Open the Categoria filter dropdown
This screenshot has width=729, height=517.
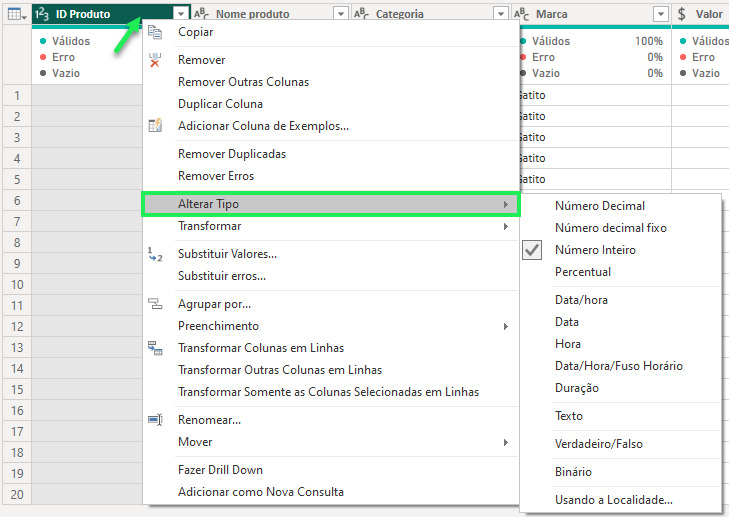(x=501, y=14)
